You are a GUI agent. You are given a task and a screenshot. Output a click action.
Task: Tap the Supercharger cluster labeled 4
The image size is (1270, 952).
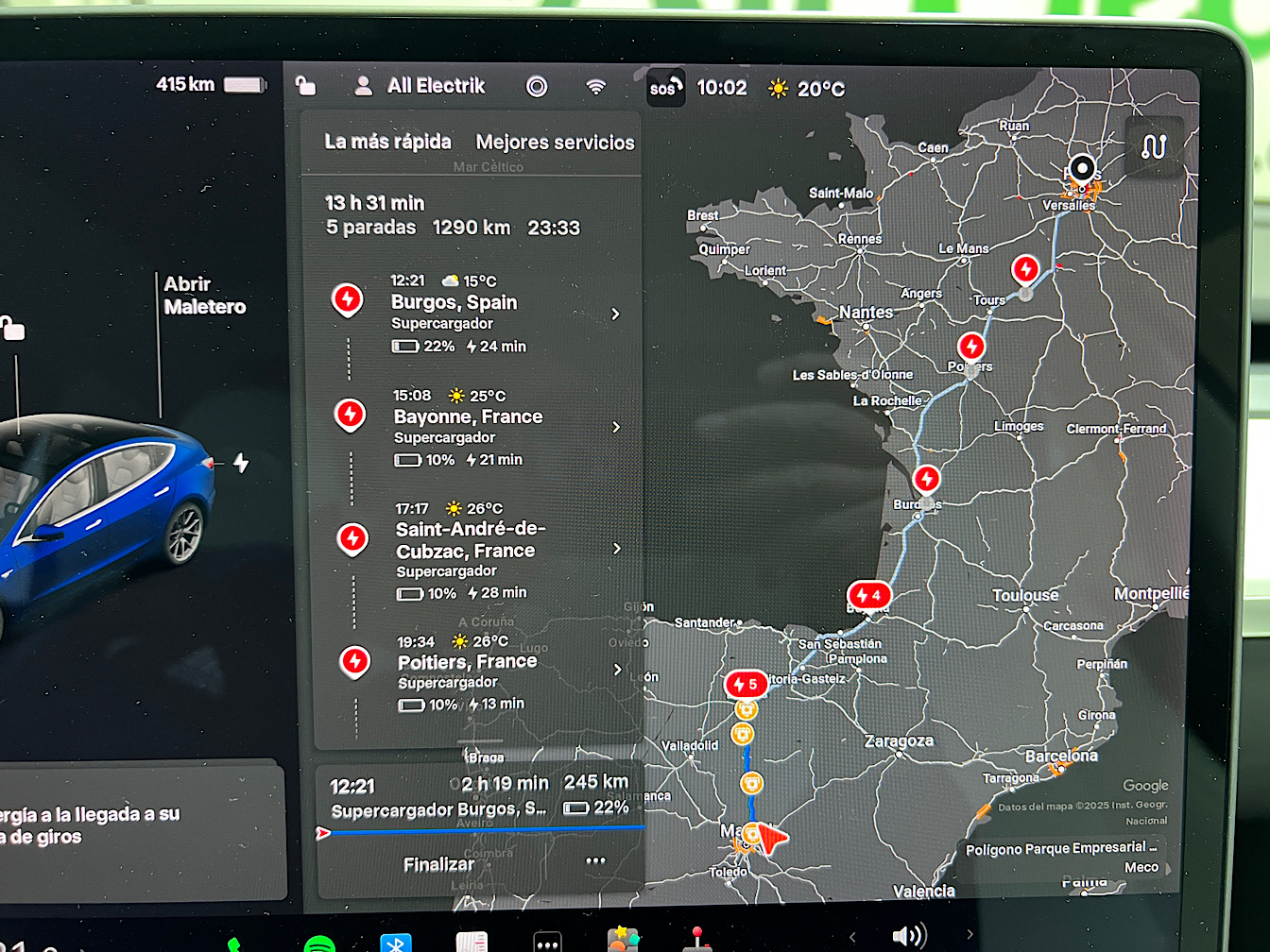point(869,595)
